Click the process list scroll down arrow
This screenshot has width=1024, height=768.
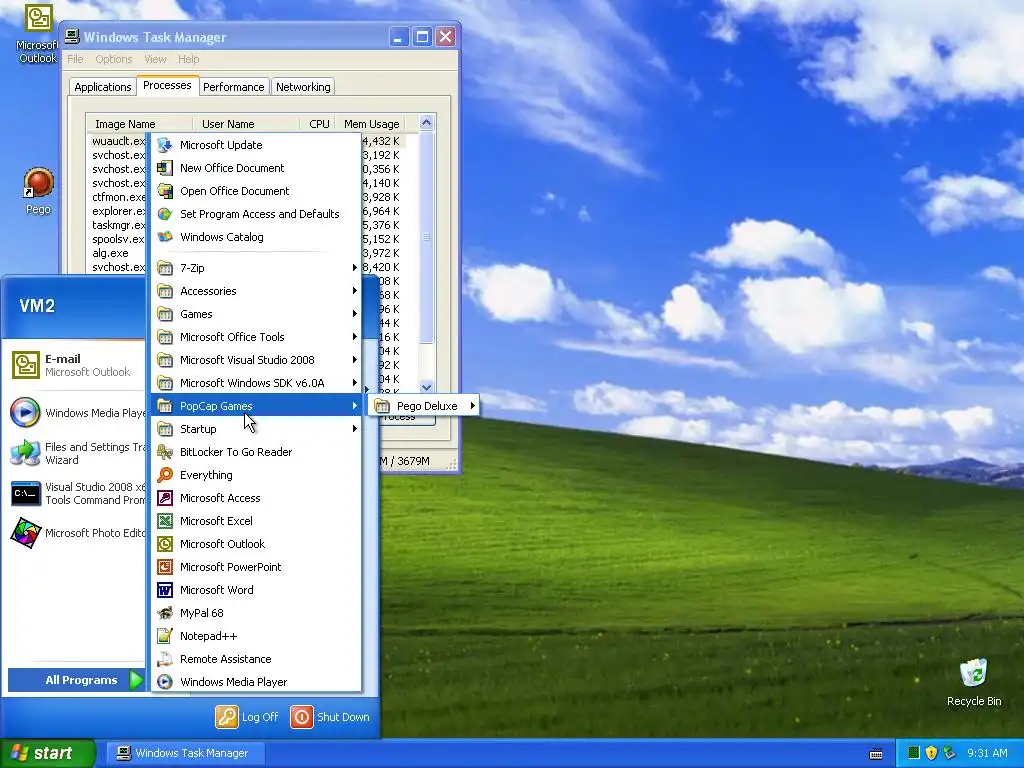(426, 387)
